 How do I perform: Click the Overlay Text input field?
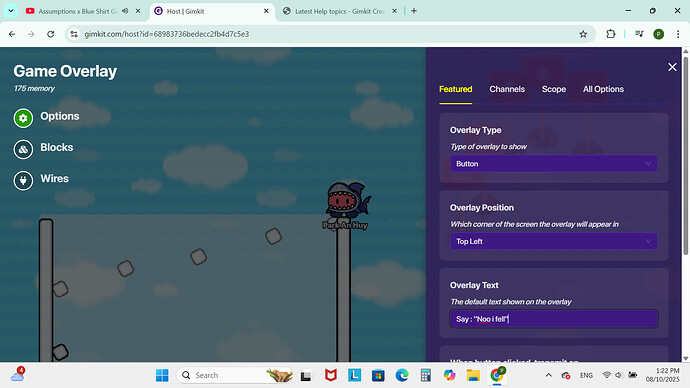pos(554,319)
